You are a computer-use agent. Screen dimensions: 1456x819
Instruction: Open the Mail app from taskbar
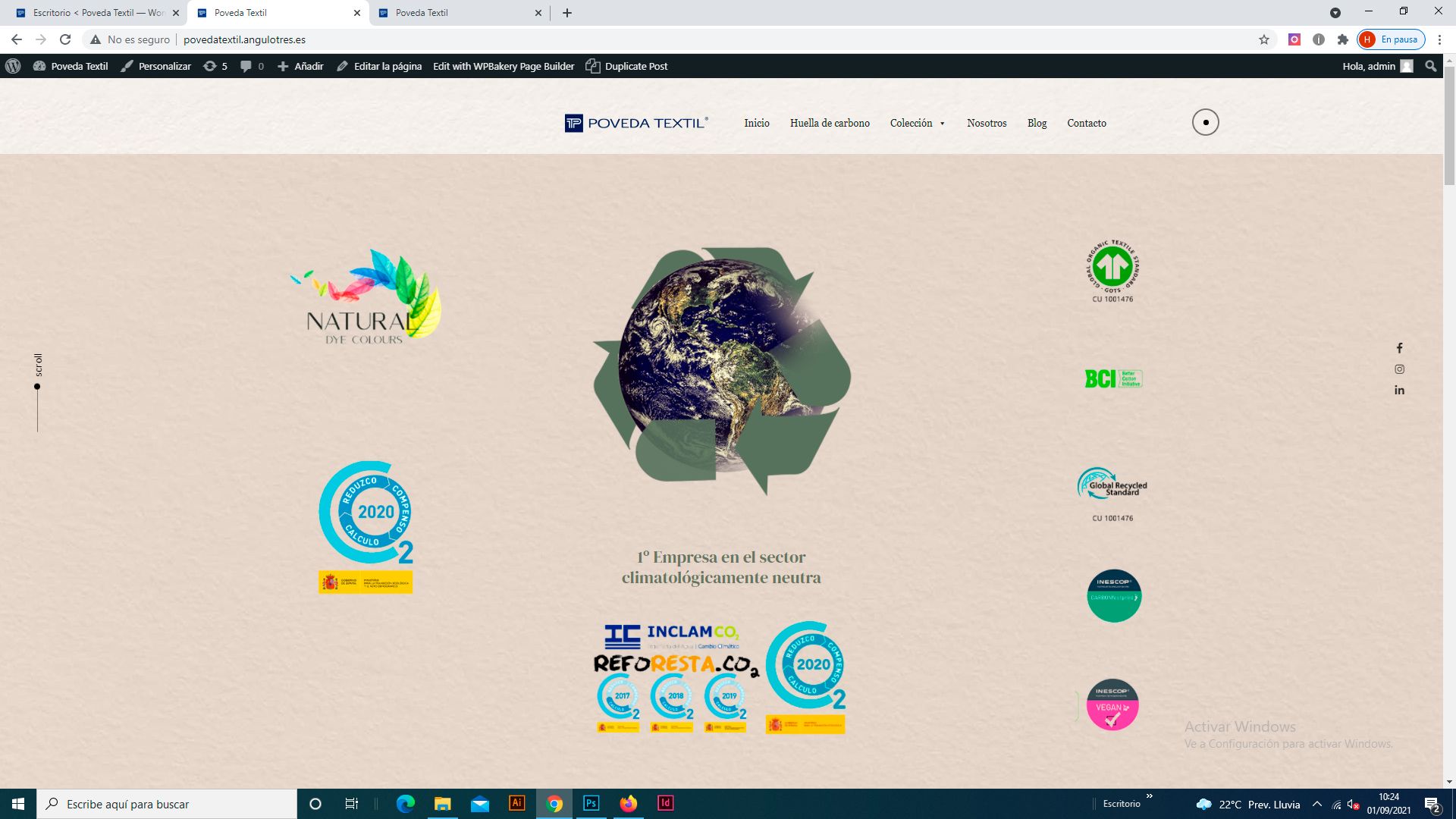(x=479, y=804)
